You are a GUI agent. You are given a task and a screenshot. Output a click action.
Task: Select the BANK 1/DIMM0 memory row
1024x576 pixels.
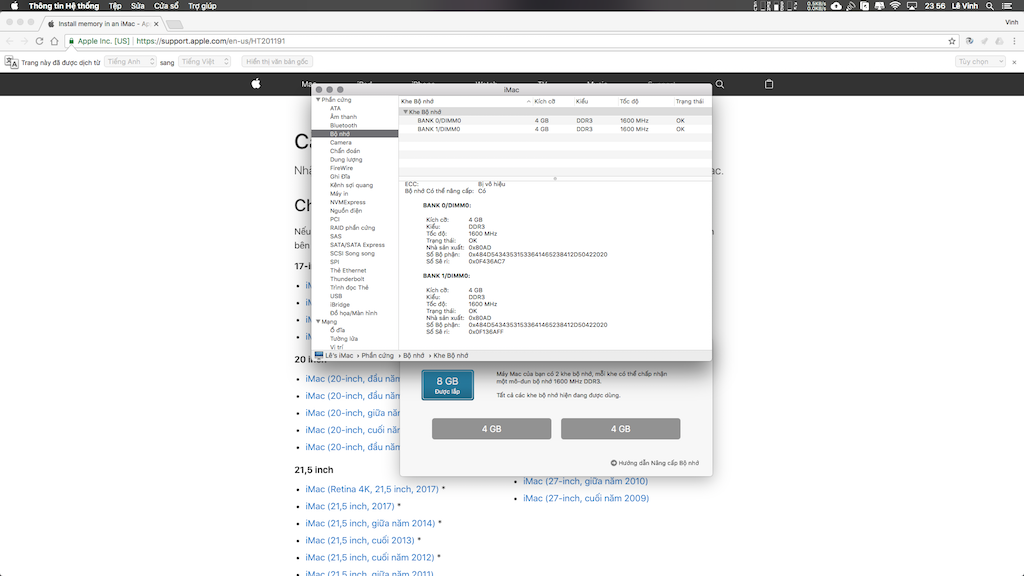coord(439,129)
